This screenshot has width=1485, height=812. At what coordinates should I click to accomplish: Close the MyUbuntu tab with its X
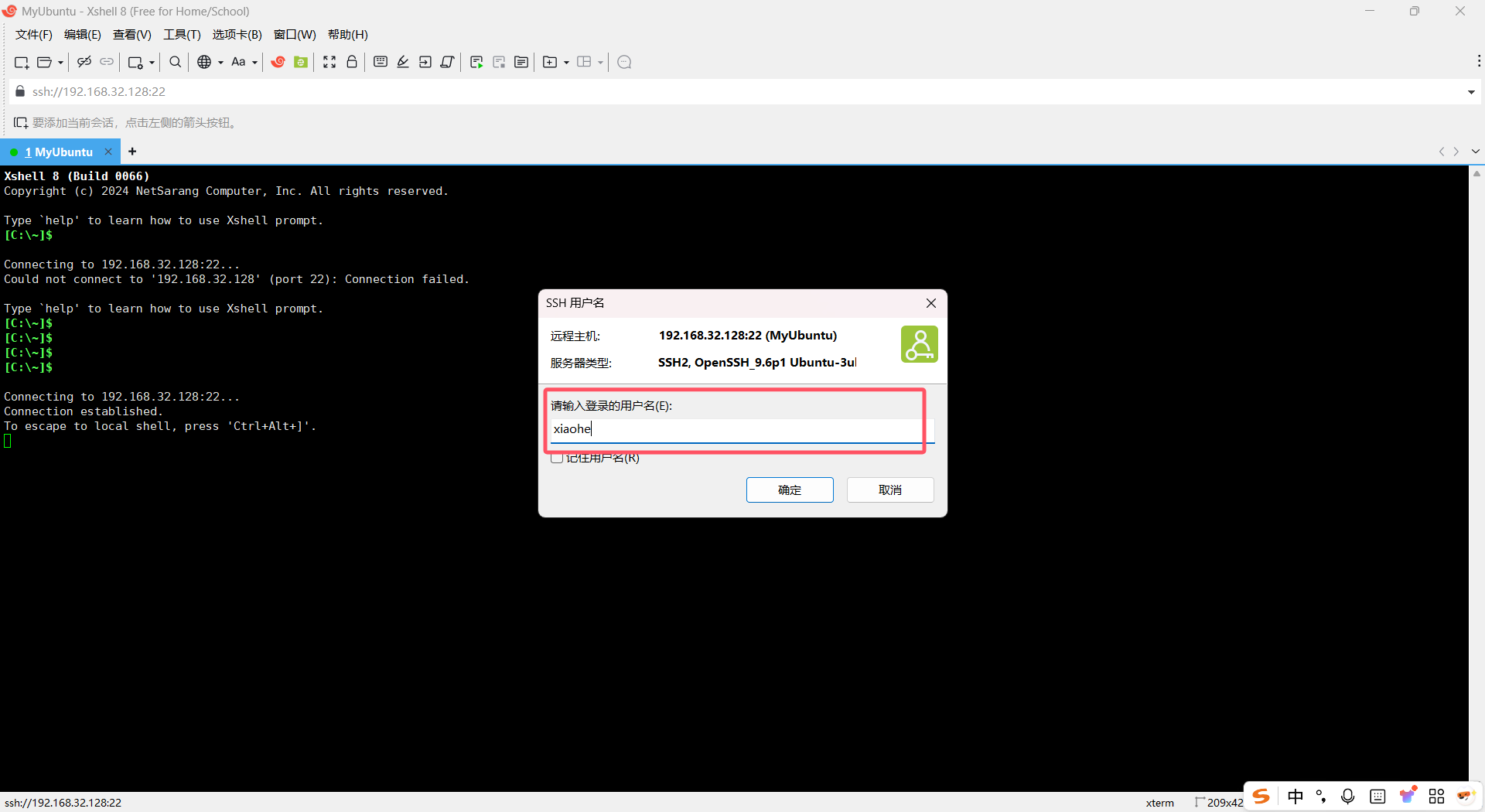108,152
